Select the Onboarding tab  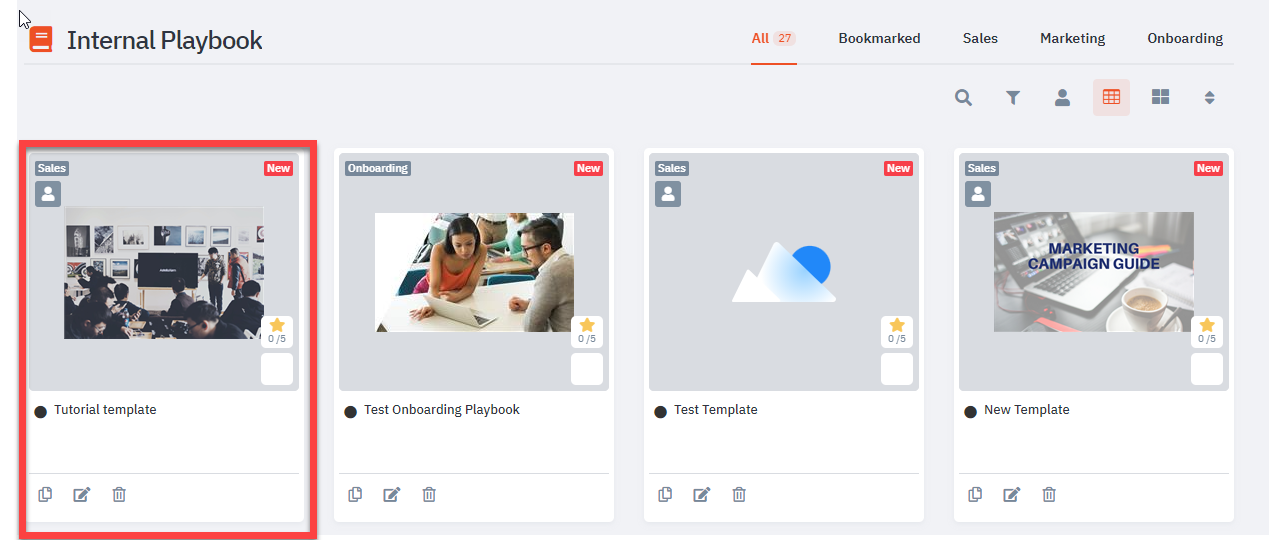pos(1185,38)
